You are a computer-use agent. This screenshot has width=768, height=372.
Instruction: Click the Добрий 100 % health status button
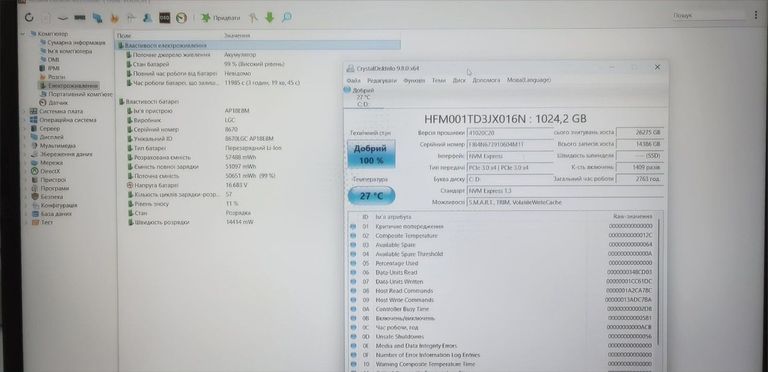click(x=371, y=154)
